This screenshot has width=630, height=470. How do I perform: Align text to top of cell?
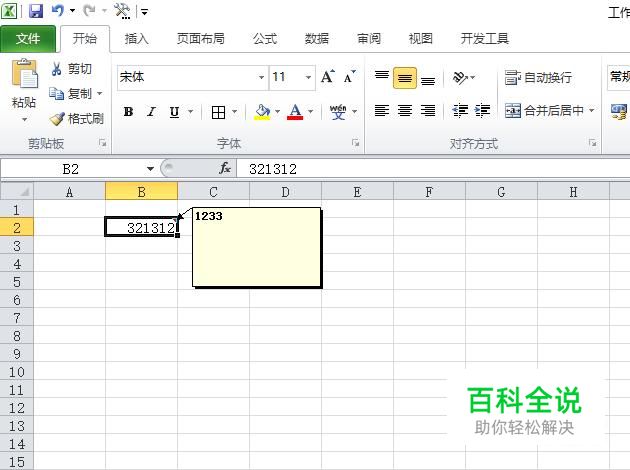[x=382, y=76]
